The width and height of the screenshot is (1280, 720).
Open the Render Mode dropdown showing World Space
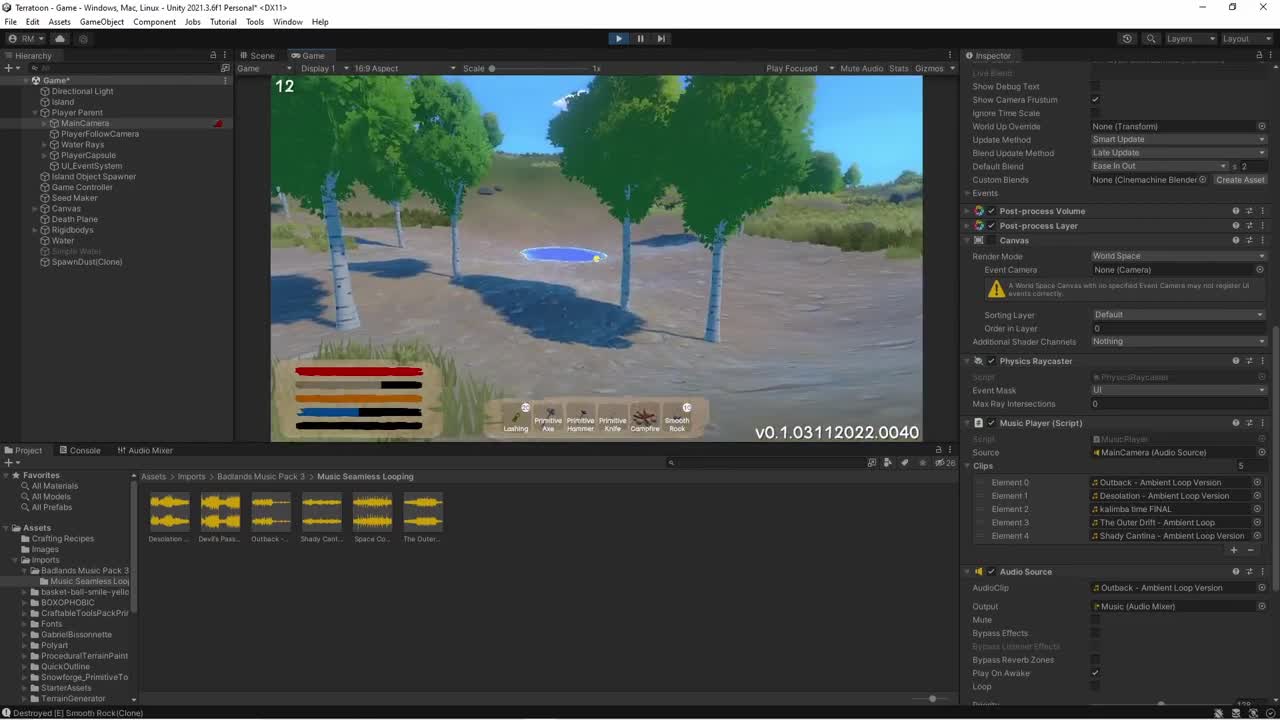pos(1177,256)
